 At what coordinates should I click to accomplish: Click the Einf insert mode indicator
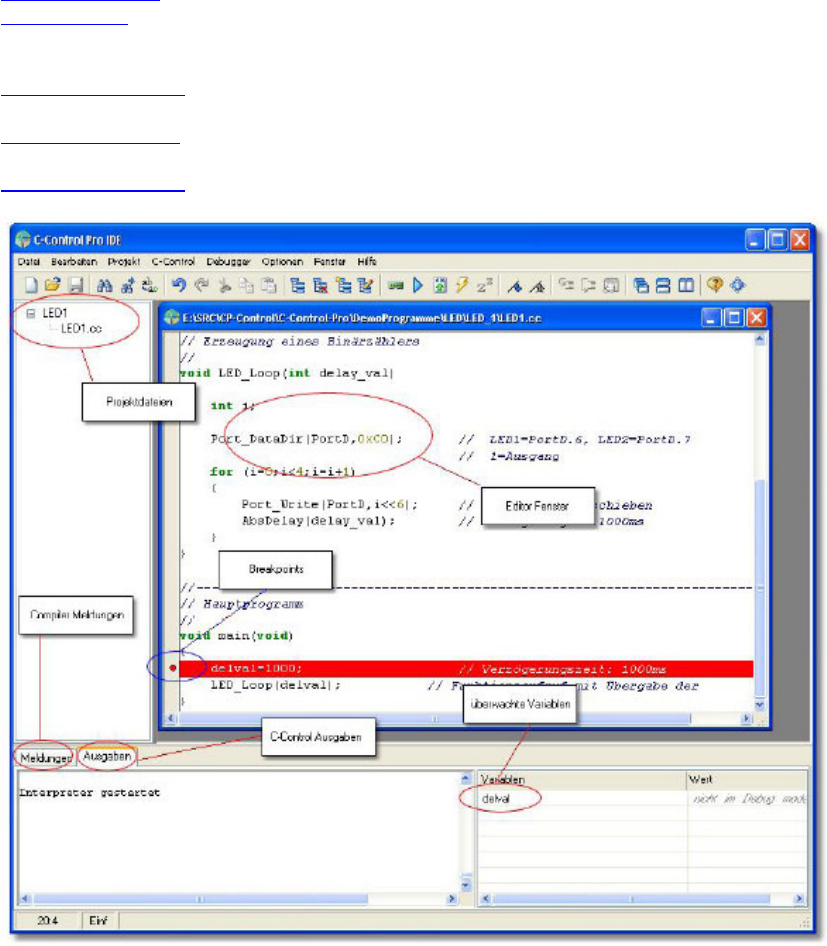point(98,921)
